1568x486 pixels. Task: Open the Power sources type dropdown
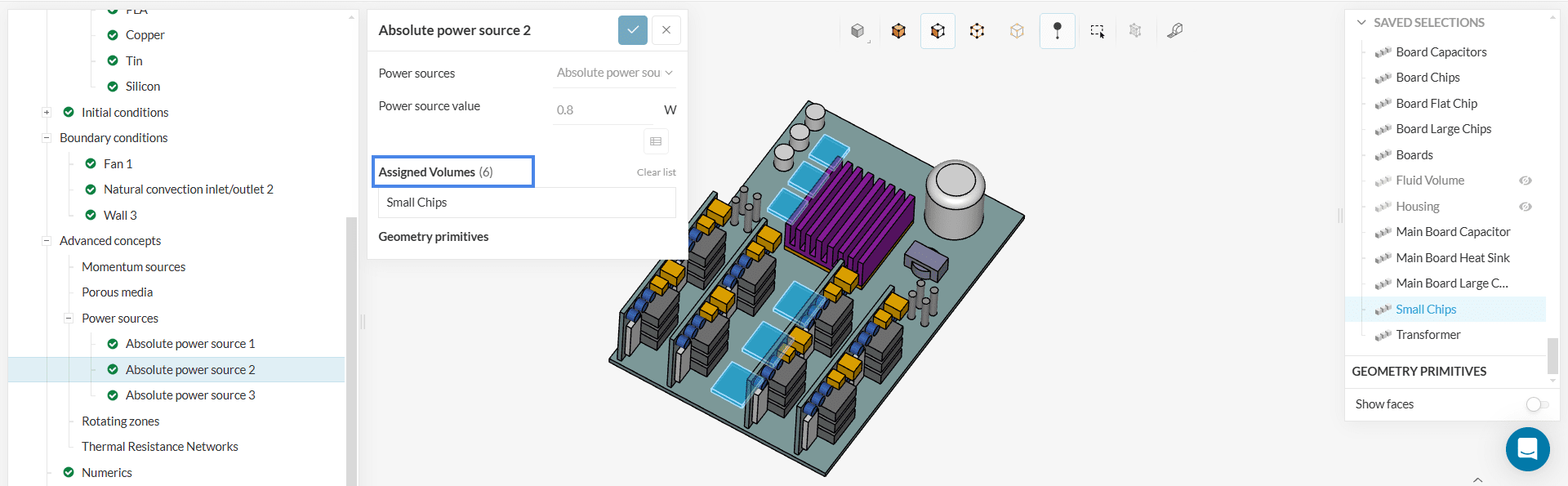pyautogui.click(x=614, y=73)
